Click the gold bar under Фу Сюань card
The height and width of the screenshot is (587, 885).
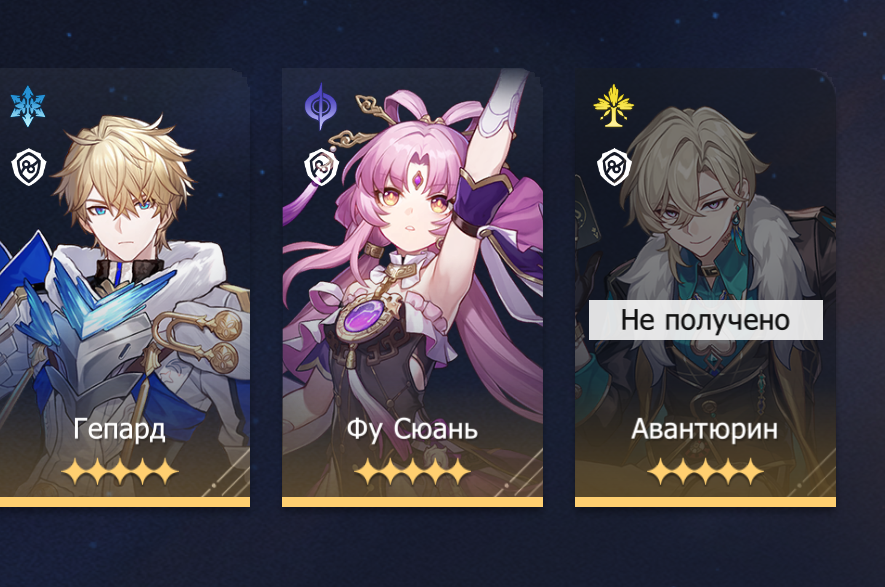(413, 502)
